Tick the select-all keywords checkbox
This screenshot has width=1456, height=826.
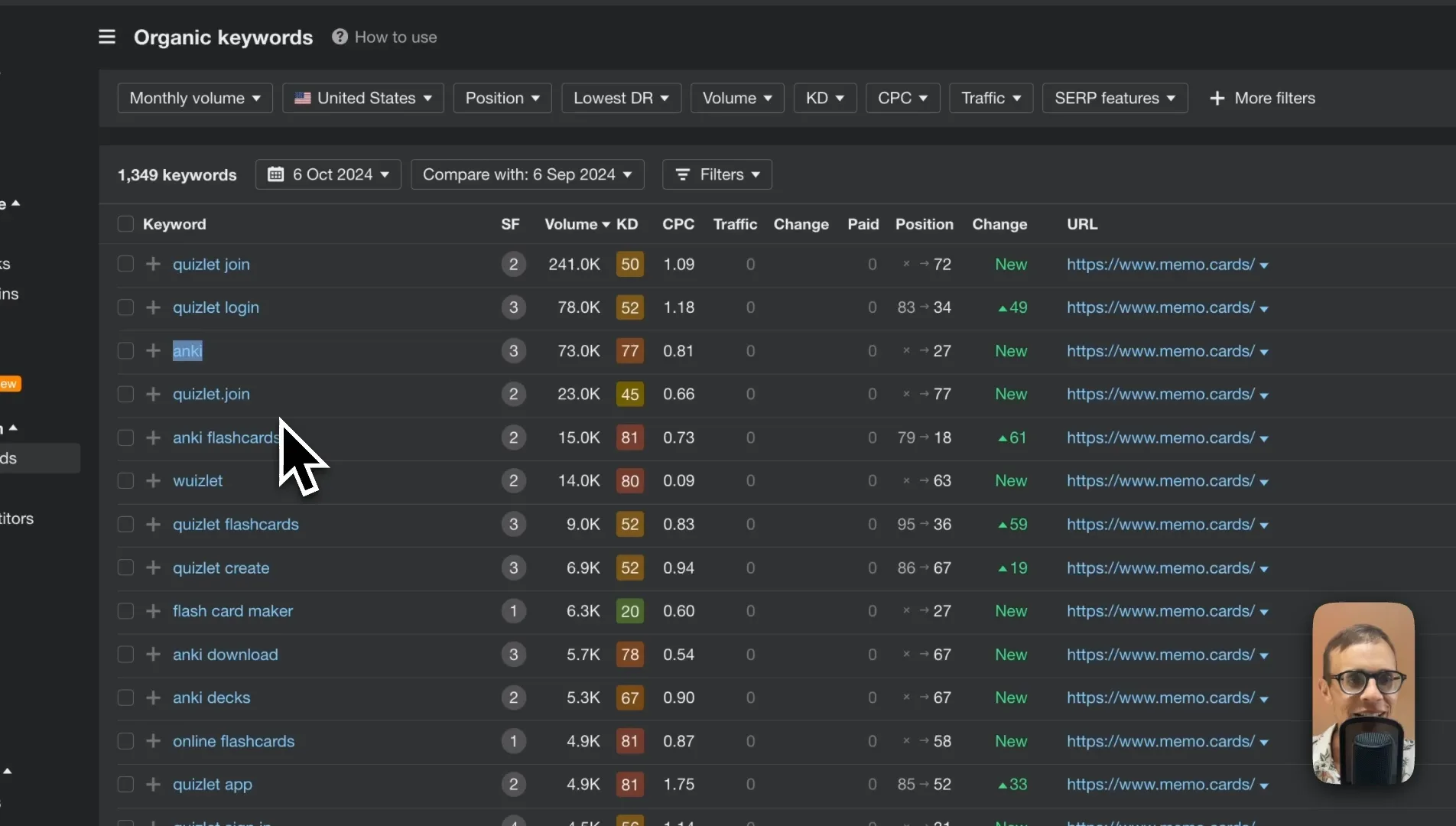coord(125,224)
